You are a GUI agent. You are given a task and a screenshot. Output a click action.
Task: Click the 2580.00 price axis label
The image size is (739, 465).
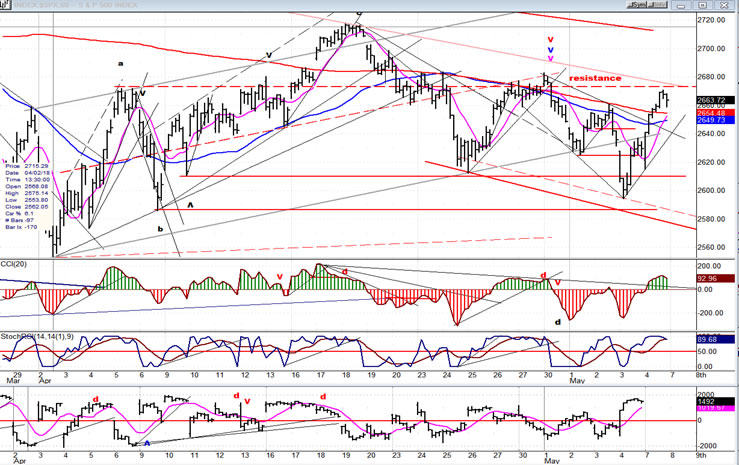point(712,219)
